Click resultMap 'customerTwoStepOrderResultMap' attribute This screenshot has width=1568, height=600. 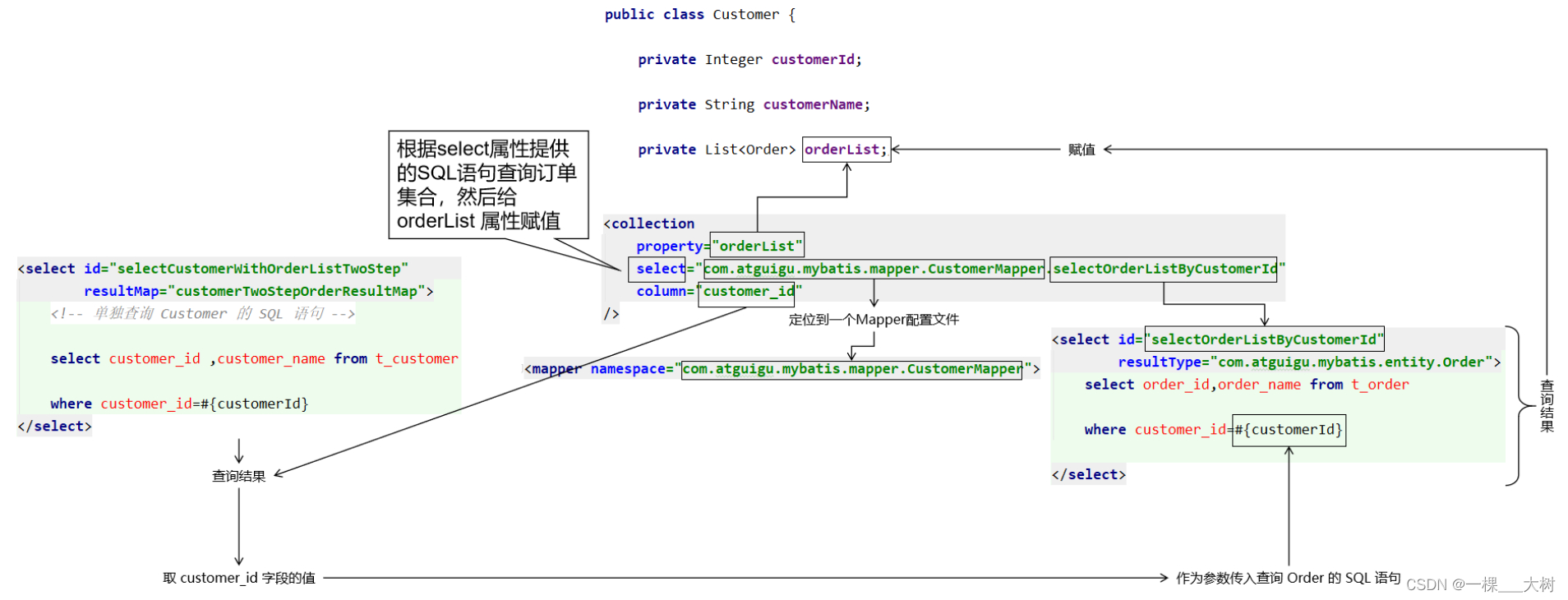(x=258, y=291)
